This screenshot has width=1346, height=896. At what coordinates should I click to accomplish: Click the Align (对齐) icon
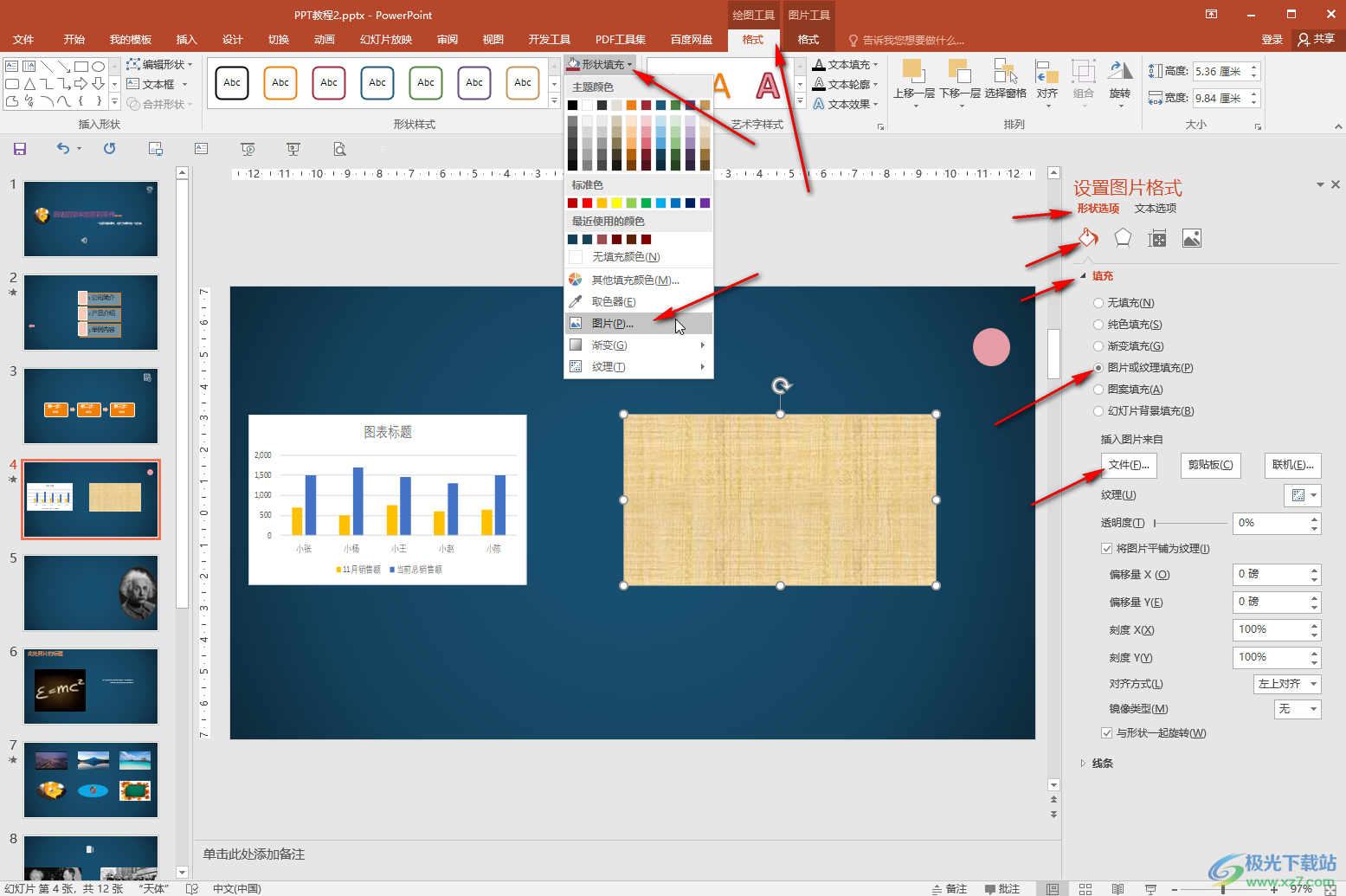1047,73
